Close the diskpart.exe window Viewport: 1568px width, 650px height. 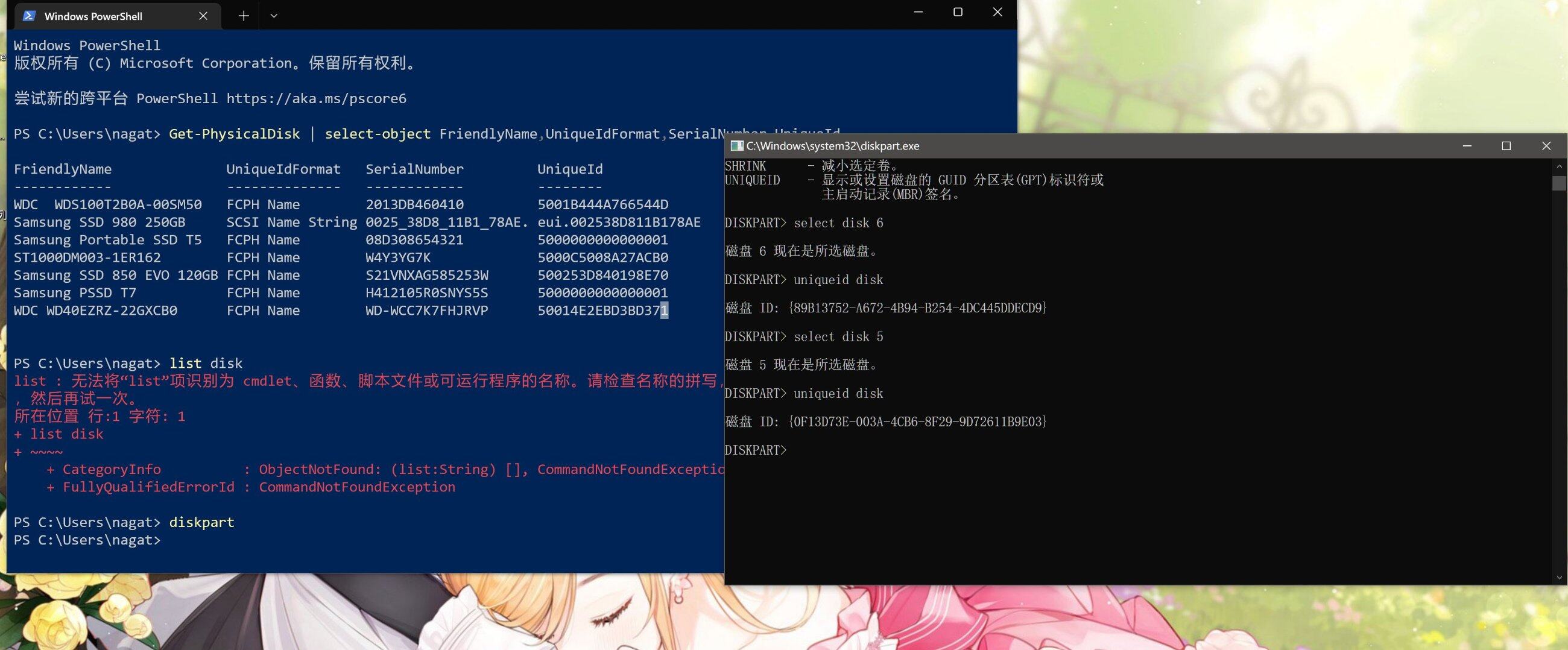1546,146
